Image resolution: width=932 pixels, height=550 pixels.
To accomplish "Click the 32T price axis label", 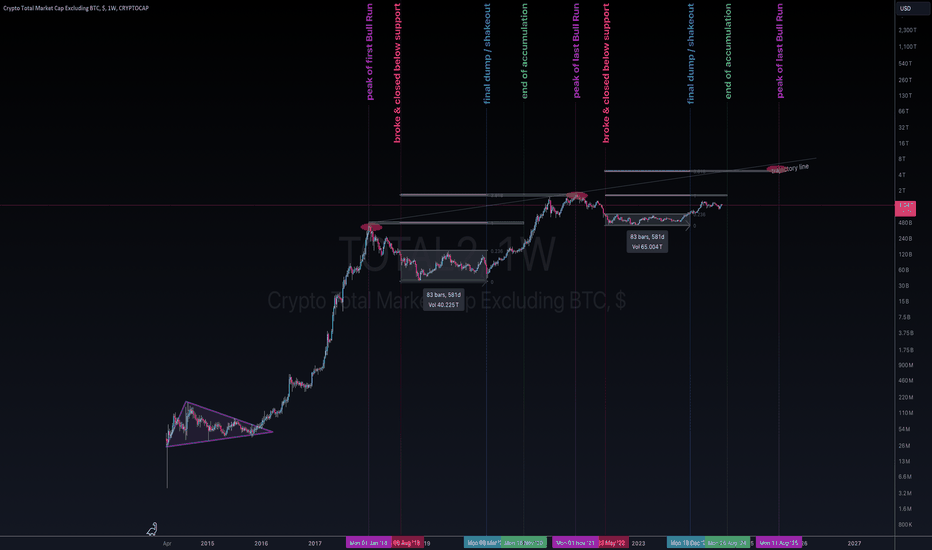I will [x=903, y=128].
